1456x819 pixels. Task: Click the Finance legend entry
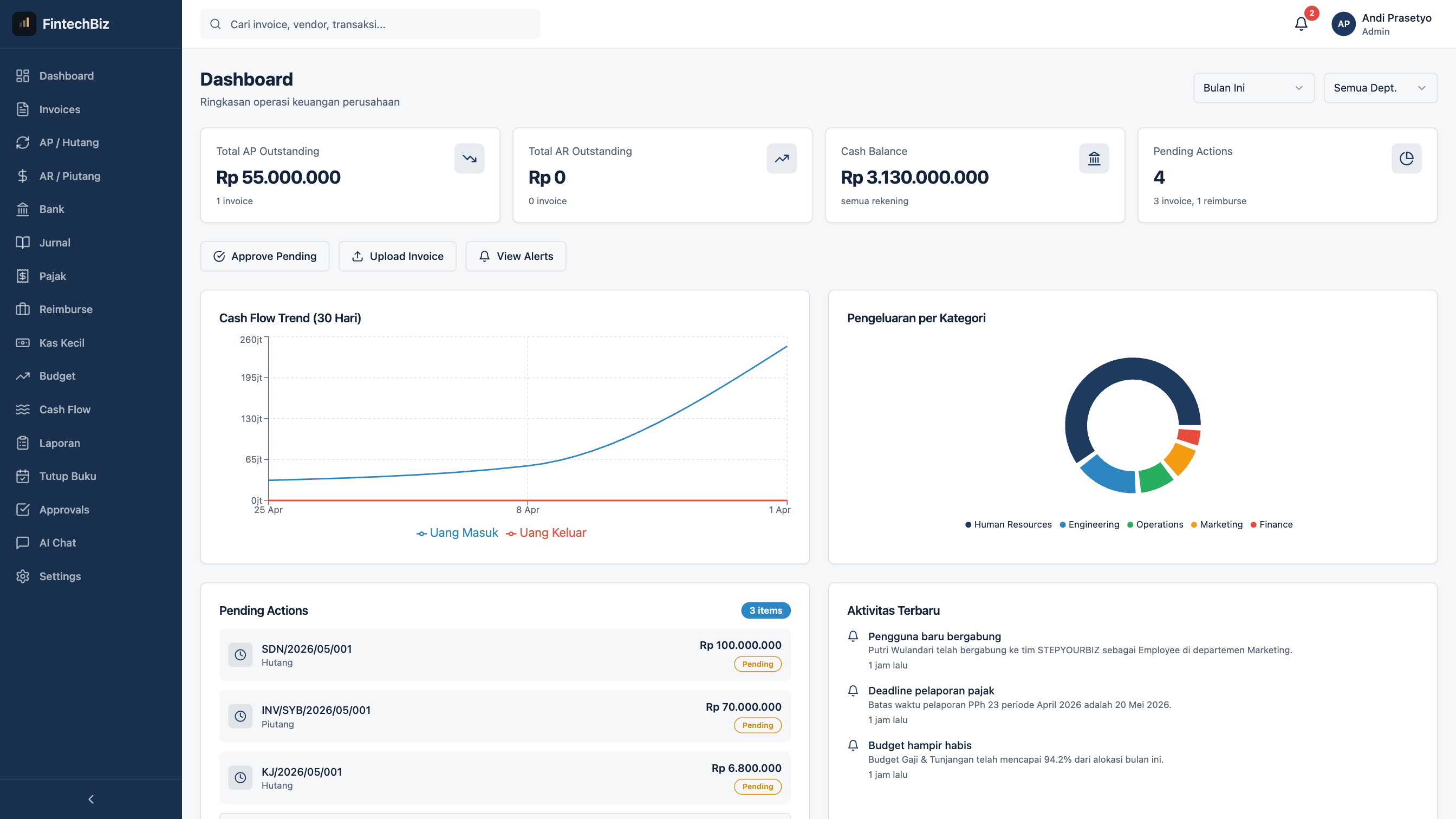(x=1271, y=524)
